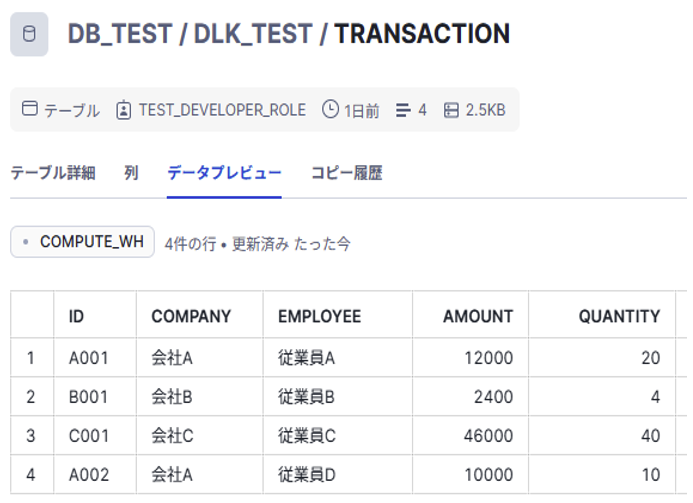Go to the コピー履歴 tab
The width and height of the screenshot is (693, 503).
tap(346, 173)
